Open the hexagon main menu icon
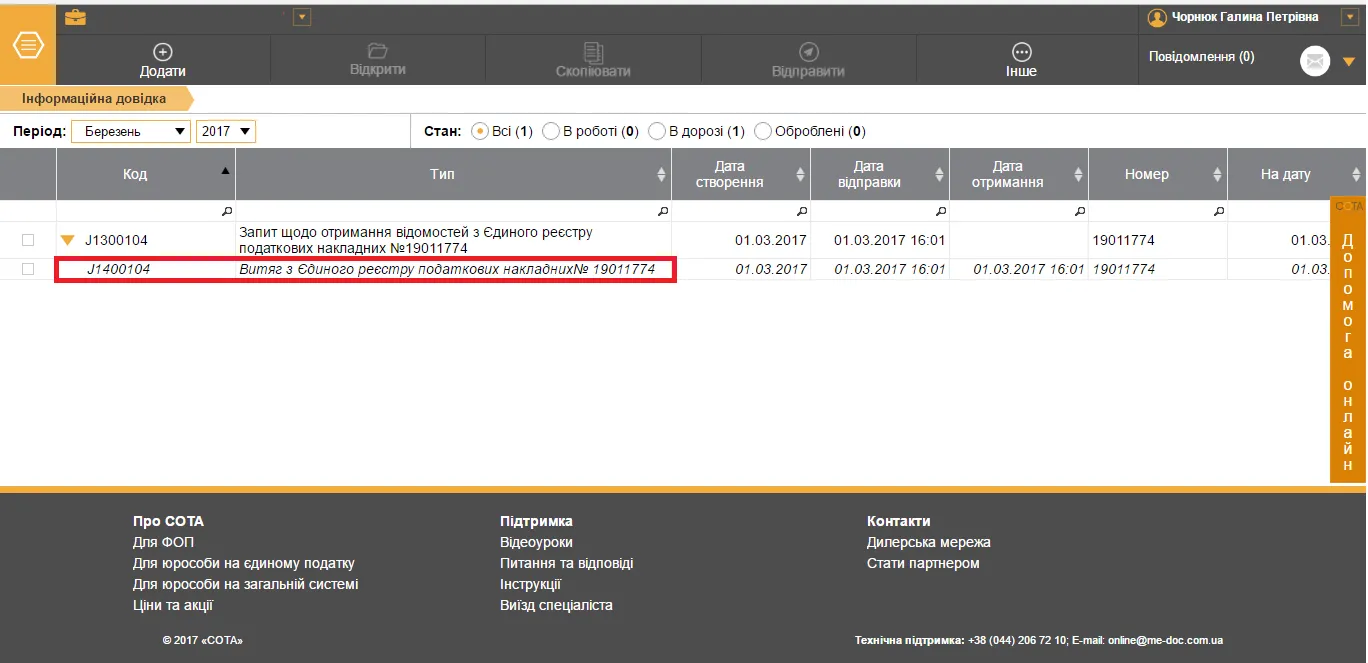Screen dimensions: 1368x663 click(28, 45)
